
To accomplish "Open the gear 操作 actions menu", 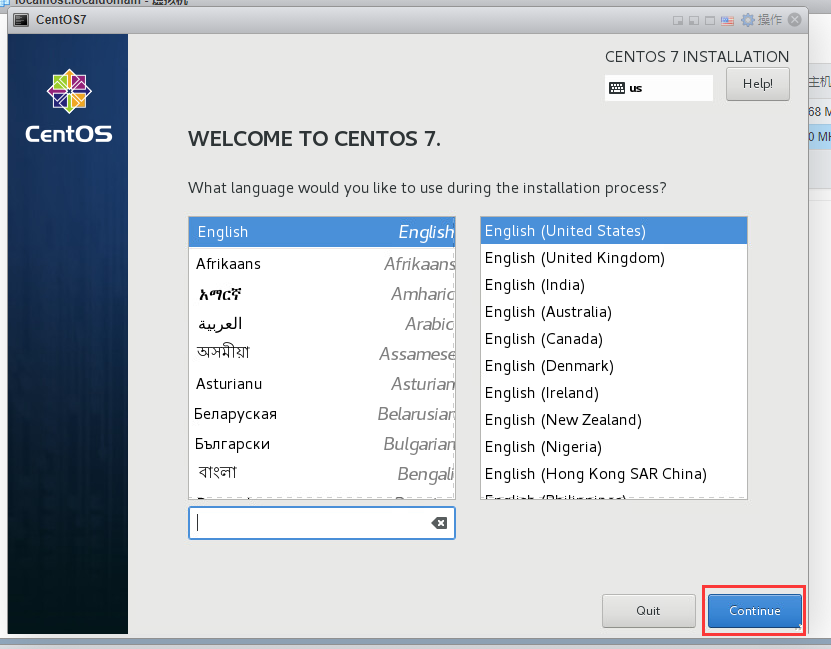I will click(x=762, y=20).
